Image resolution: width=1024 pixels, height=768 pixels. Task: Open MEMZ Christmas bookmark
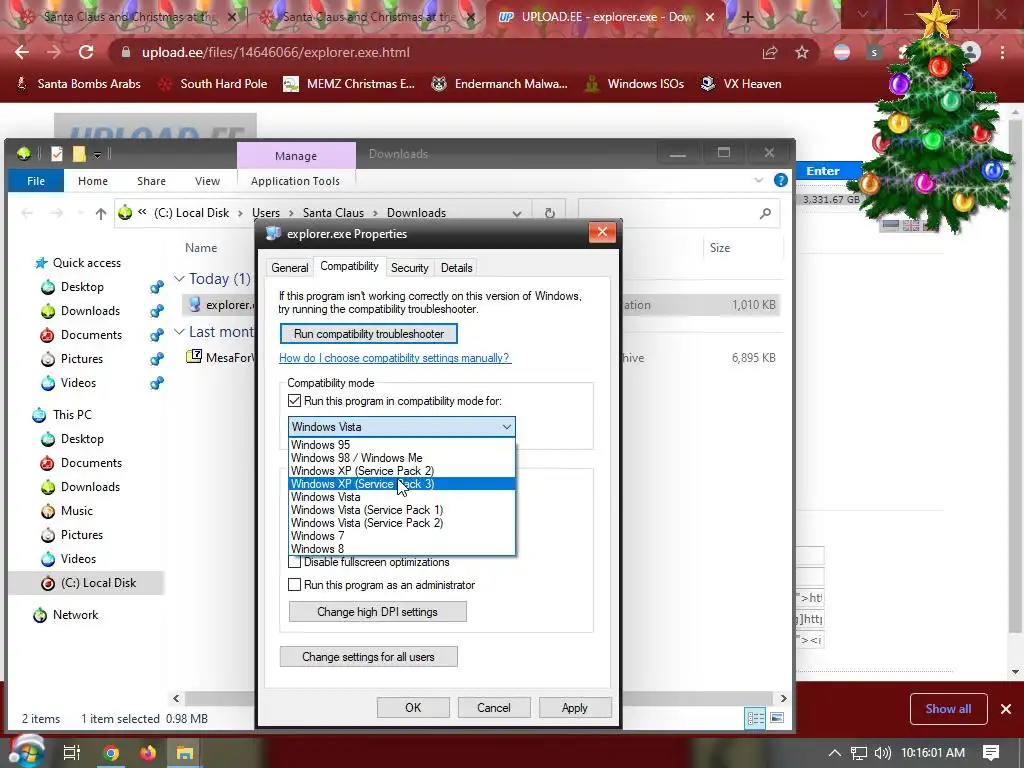[349, 84]
